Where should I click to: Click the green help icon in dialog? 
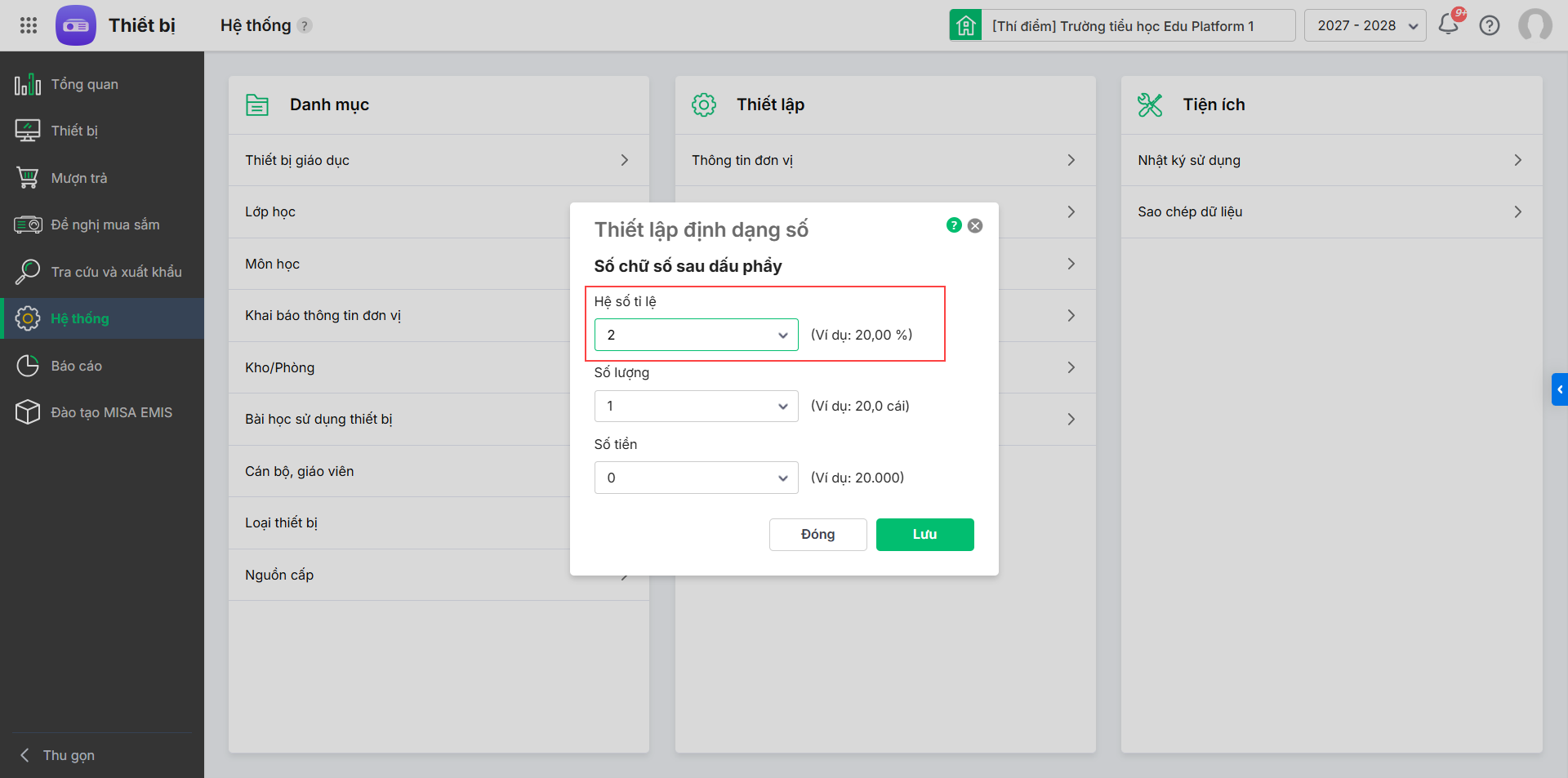point(953,225)
